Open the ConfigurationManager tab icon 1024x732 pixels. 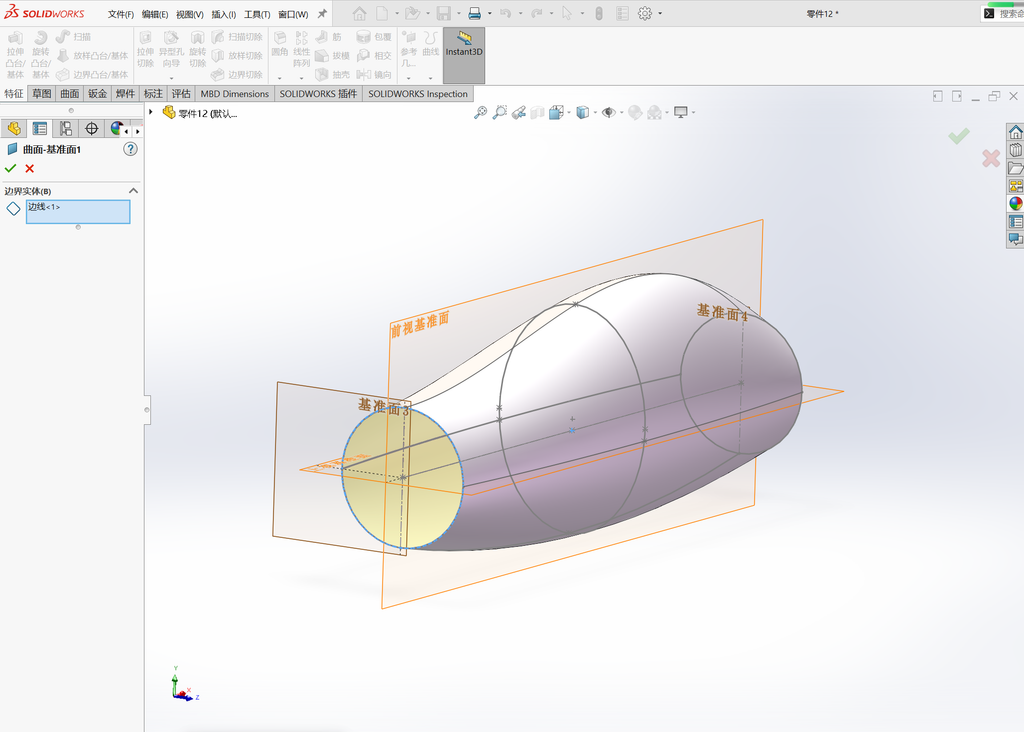(65, 129)
